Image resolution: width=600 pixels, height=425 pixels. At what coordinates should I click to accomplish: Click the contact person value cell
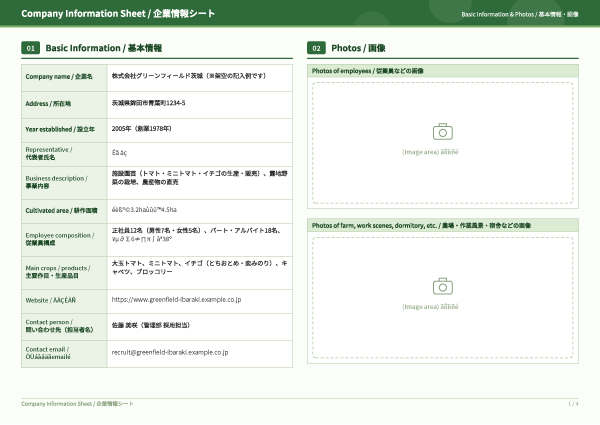coord(200,327)
